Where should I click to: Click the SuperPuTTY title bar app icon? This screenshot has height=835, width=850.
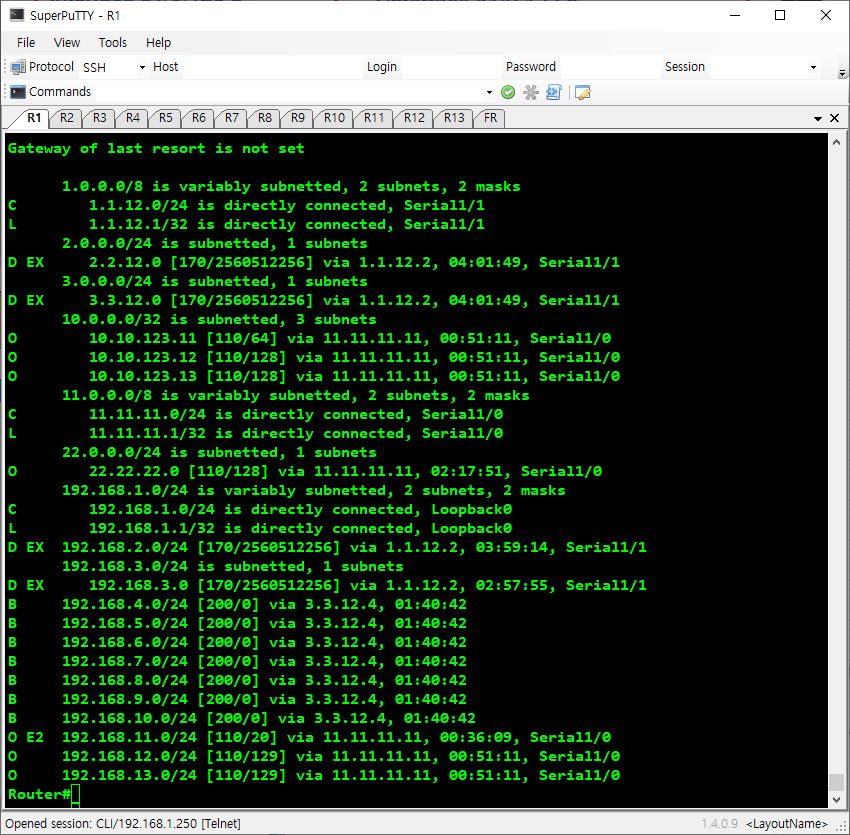[16, 15]
